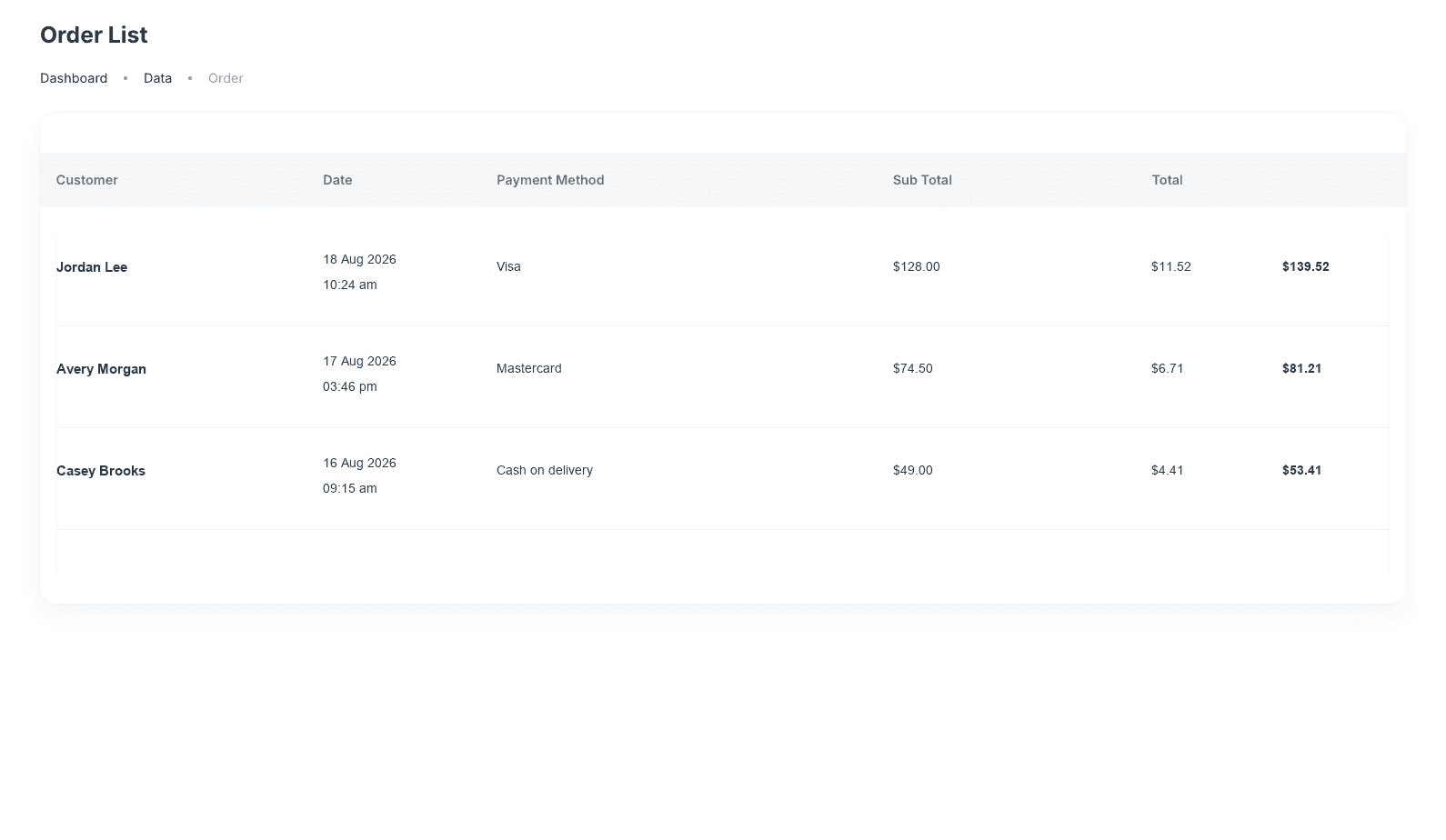Click the Sub Total column header
Image resolution: width=1446 pixels, height=840 pixels.
[x=922, y=180]
